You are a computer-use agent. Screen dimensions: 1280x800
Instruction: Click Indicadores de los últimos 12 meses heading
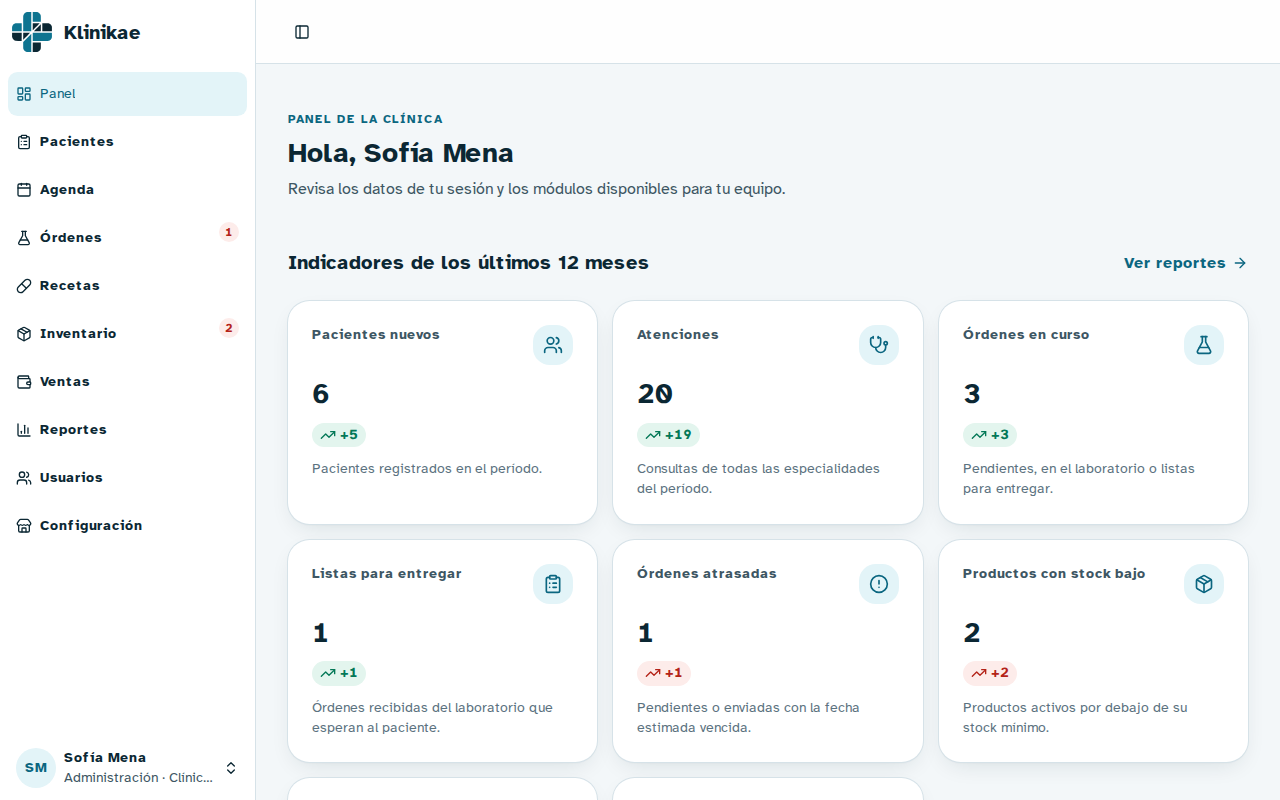click(468, 263)
